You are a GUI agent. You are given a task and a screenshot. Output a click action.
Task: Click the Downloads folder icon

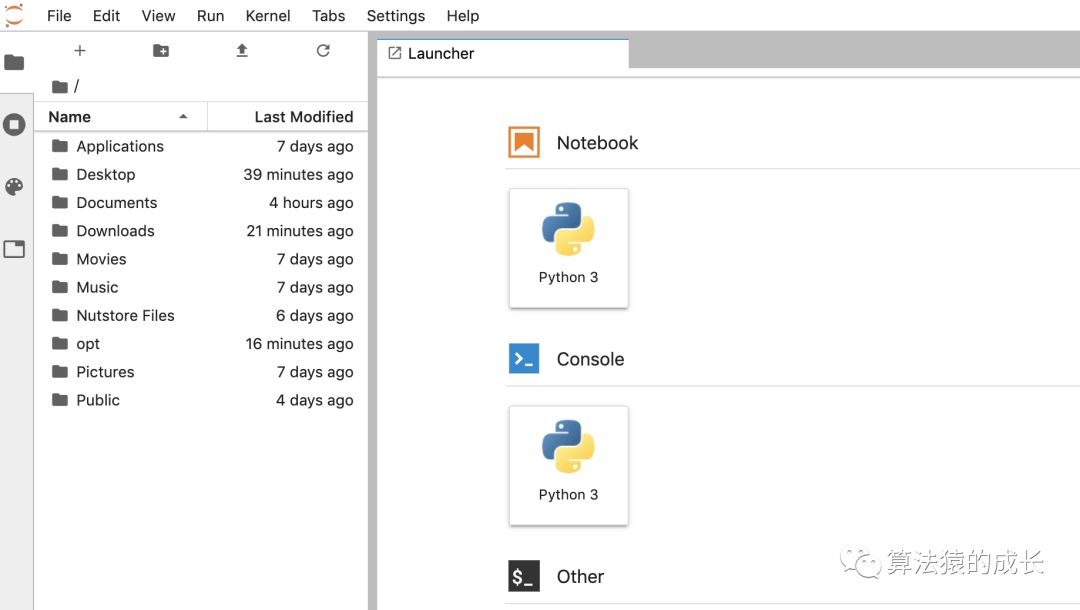point(60,231)
